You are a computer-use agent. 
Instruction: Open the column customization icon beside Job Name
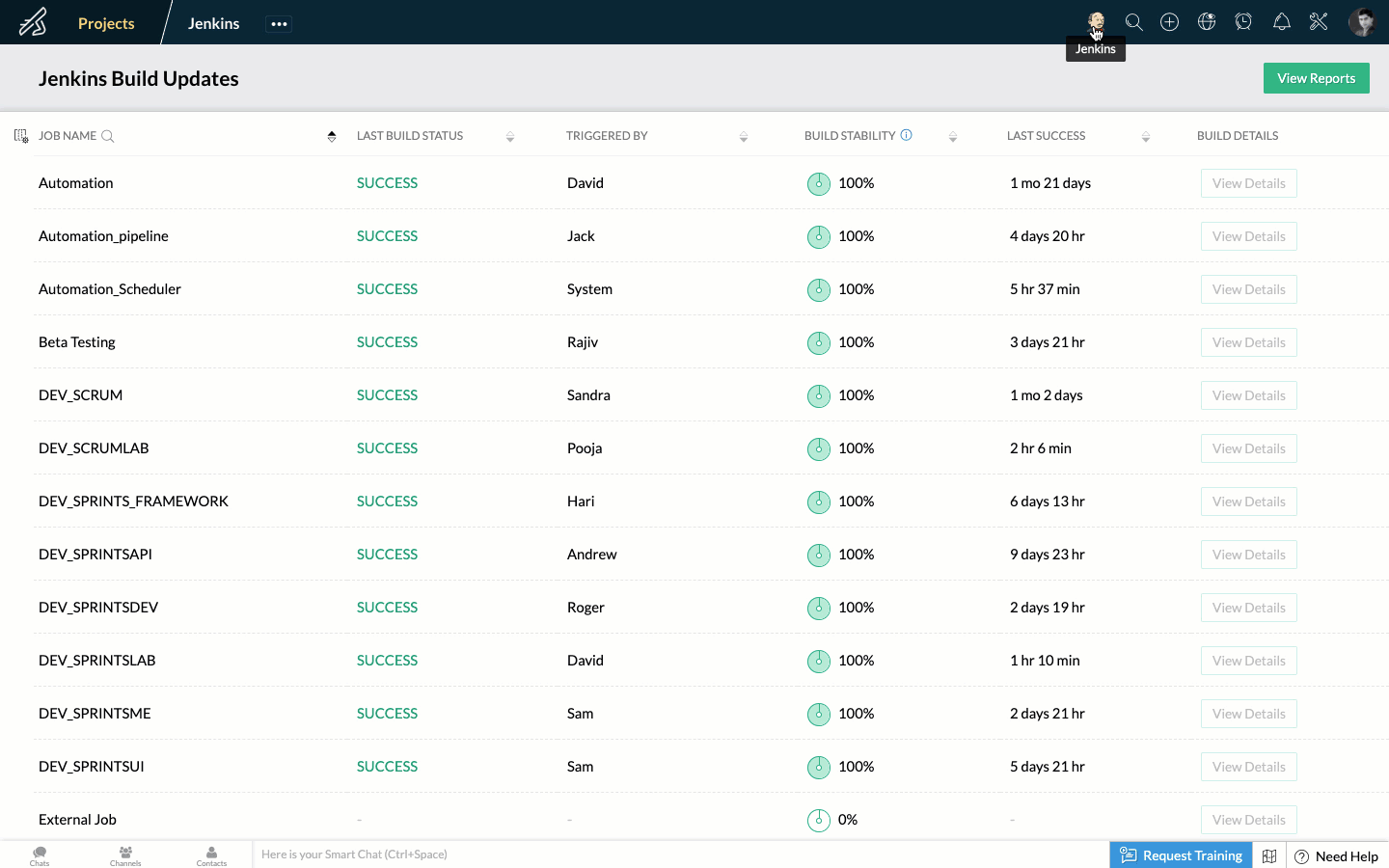21,136
